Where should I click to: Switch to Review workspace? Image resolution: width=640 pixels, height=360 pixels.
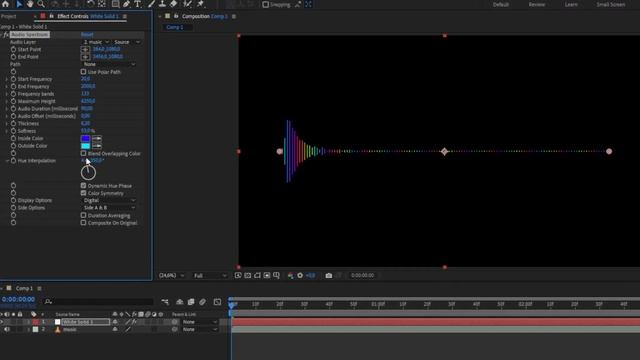point(536,4)
